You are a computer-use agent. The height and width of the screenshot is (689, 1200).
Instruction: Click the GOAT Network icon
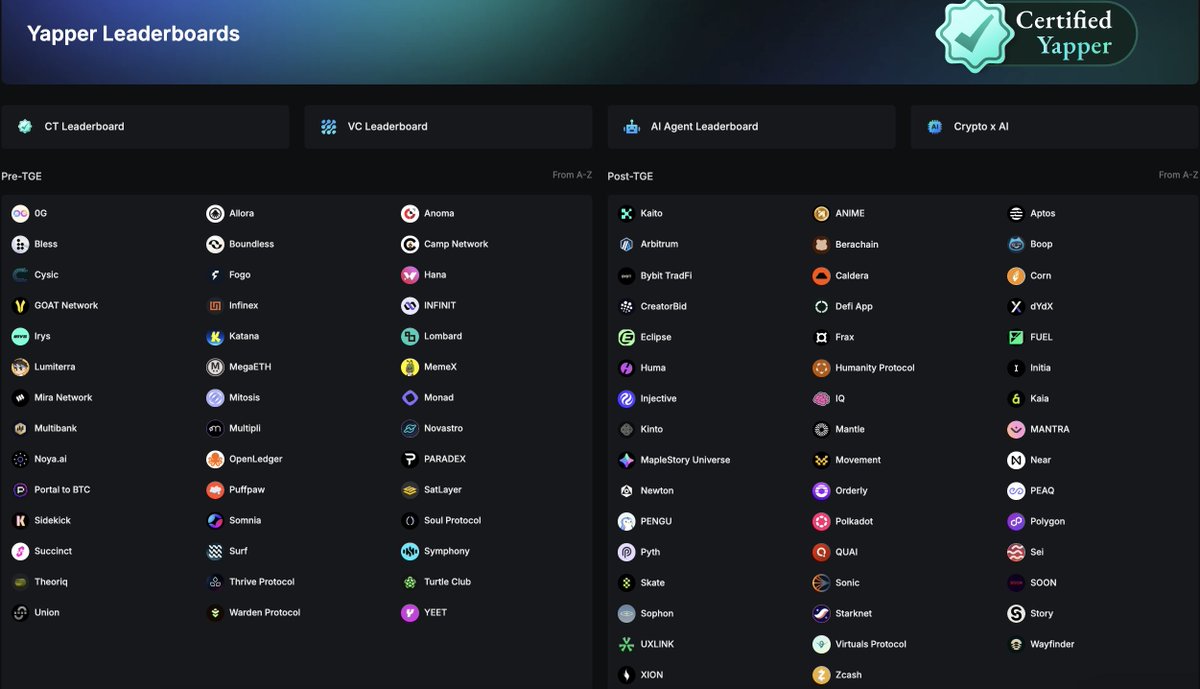tap(20, 306)
